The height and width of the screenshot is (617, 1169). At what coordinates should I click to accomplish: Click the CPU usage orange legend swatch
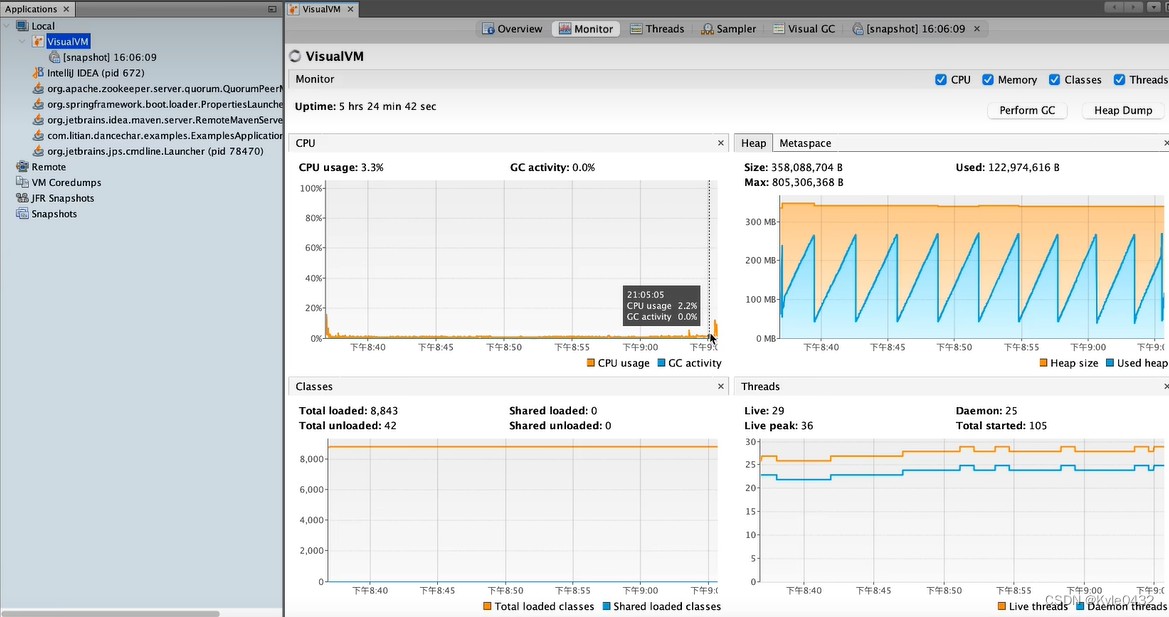[x=590, y=363]
